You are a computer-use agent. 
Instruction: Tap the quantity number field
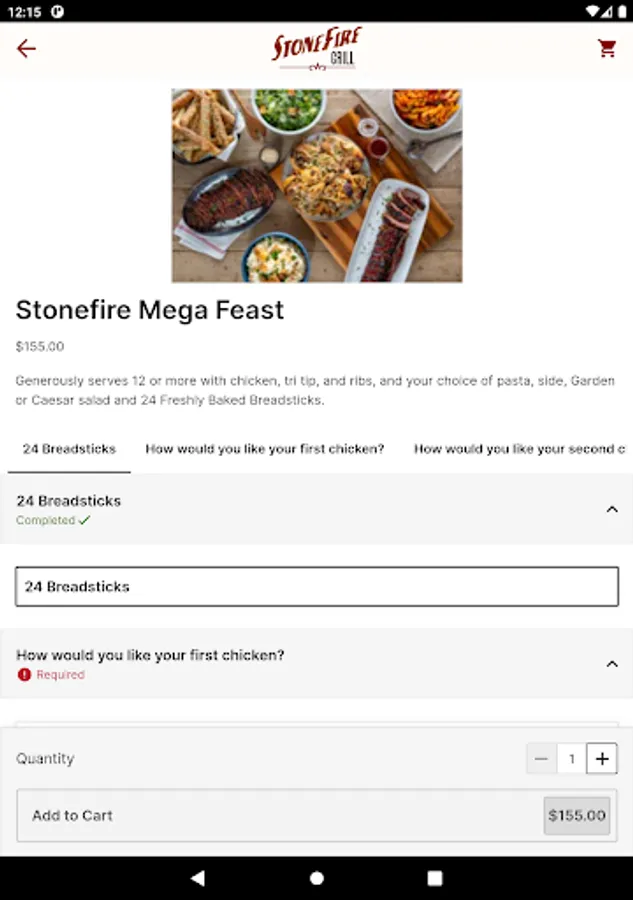click(572, 759)
